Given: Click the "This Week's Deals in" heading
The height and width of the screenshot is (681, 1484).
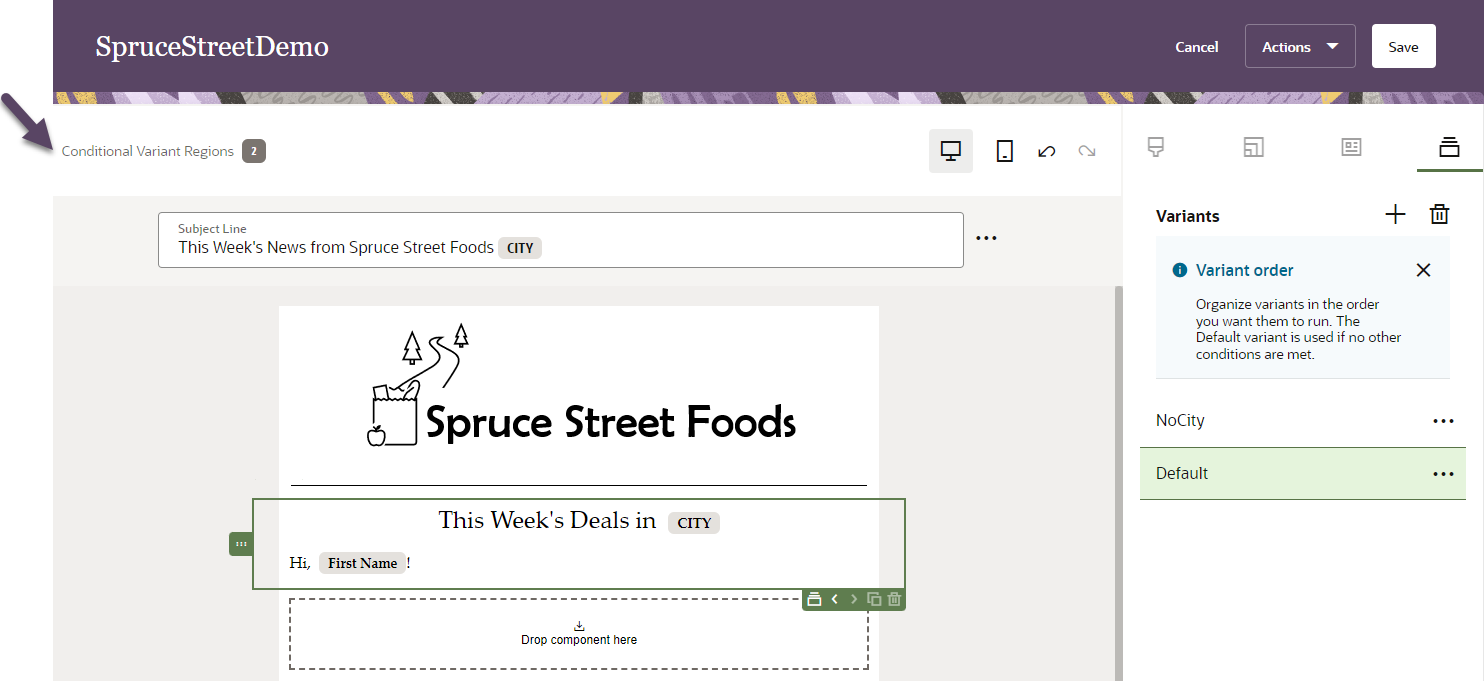Looking at the screenshot, I should point(547,520).
